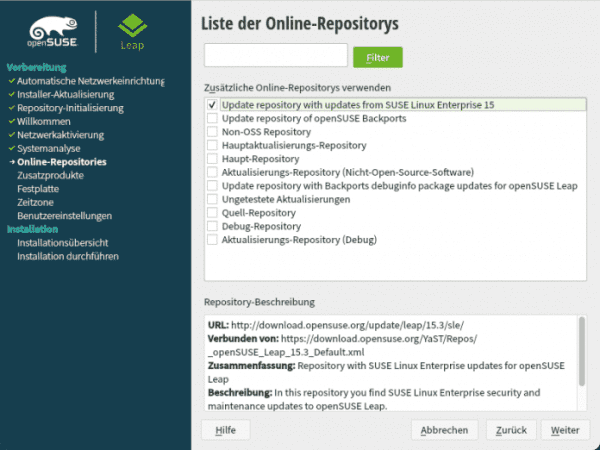Viewport: 600px width, 450px height.
Task: Enable Update repository of openSUSE Backports
Action: coord(212,118)
